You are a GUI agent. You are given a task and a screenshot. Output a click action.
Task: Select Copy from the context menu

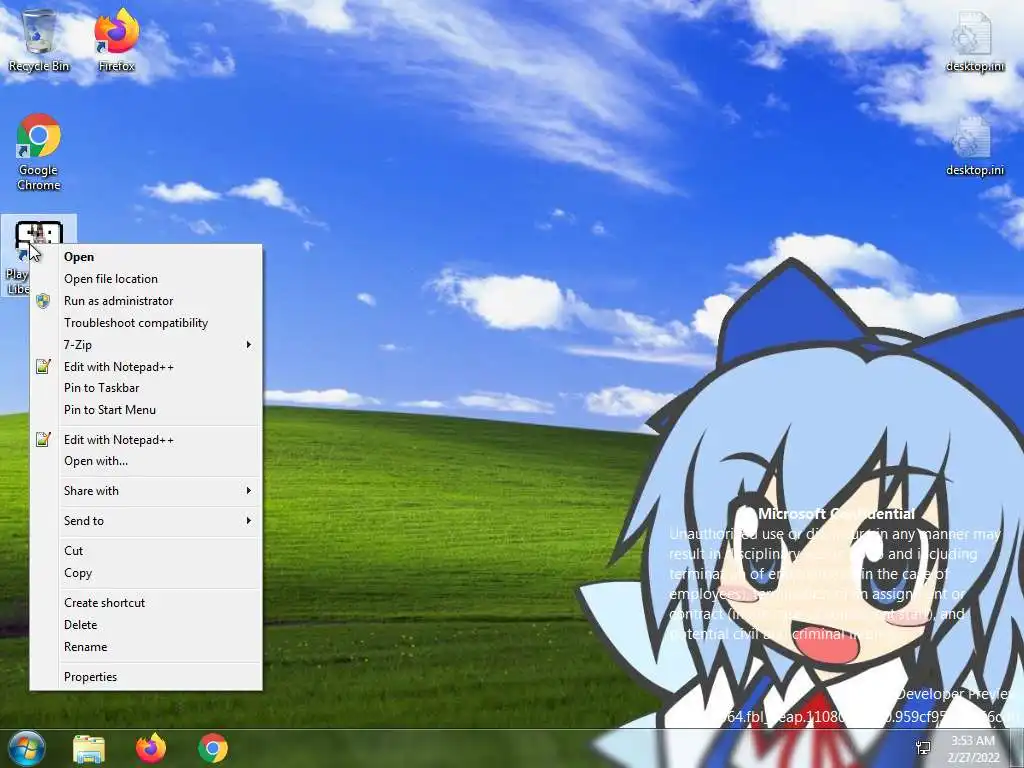pos(146,573)
